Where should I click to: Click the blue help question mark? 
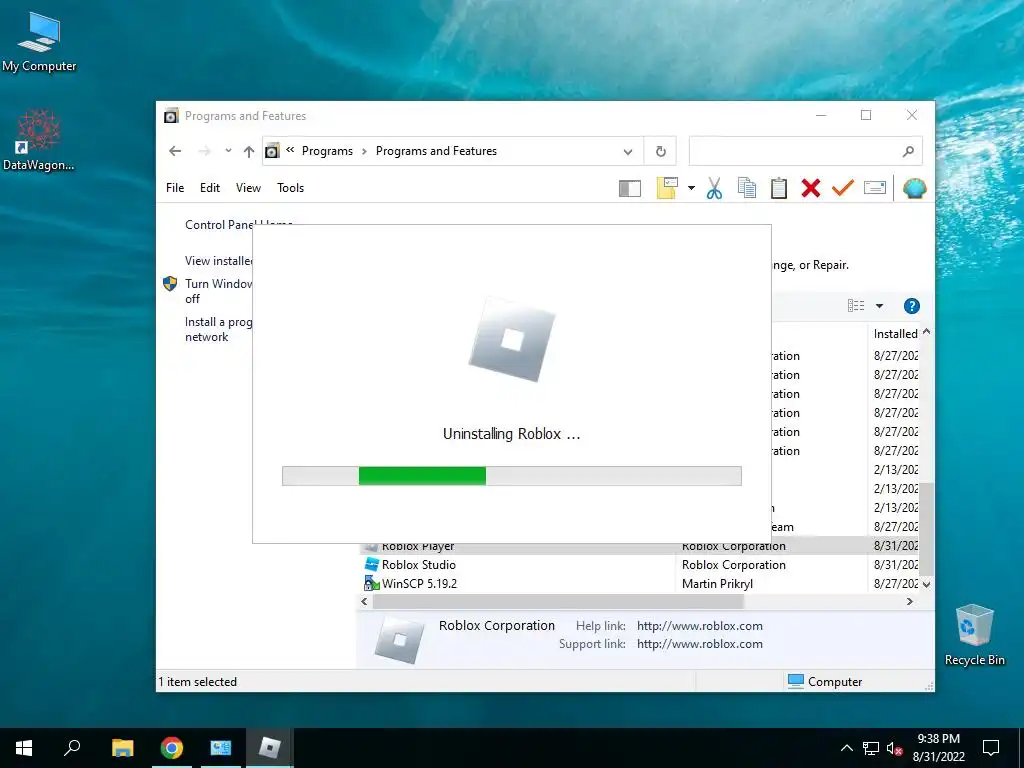coord(911,306)
